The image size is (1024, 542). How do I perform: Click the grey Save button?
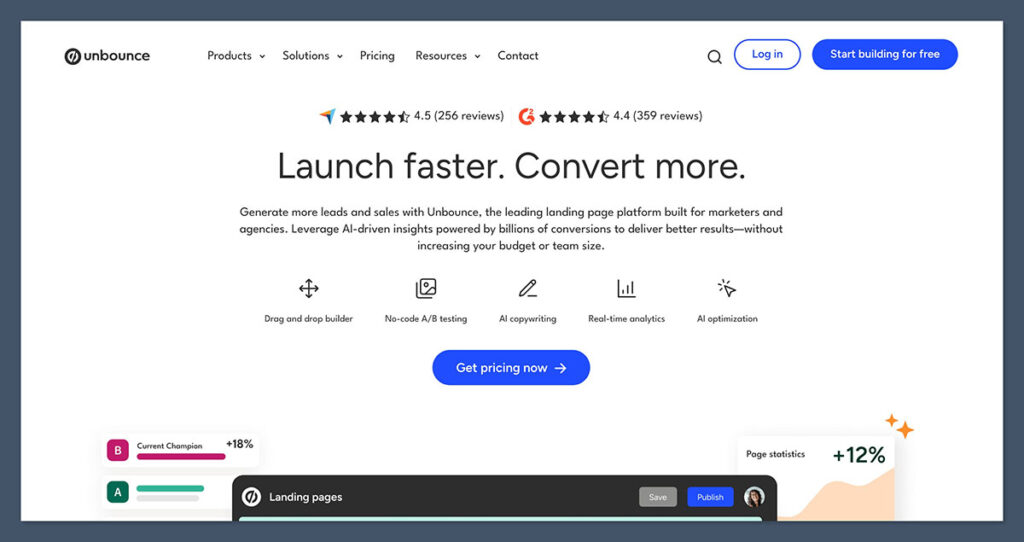tap(658, 497)
